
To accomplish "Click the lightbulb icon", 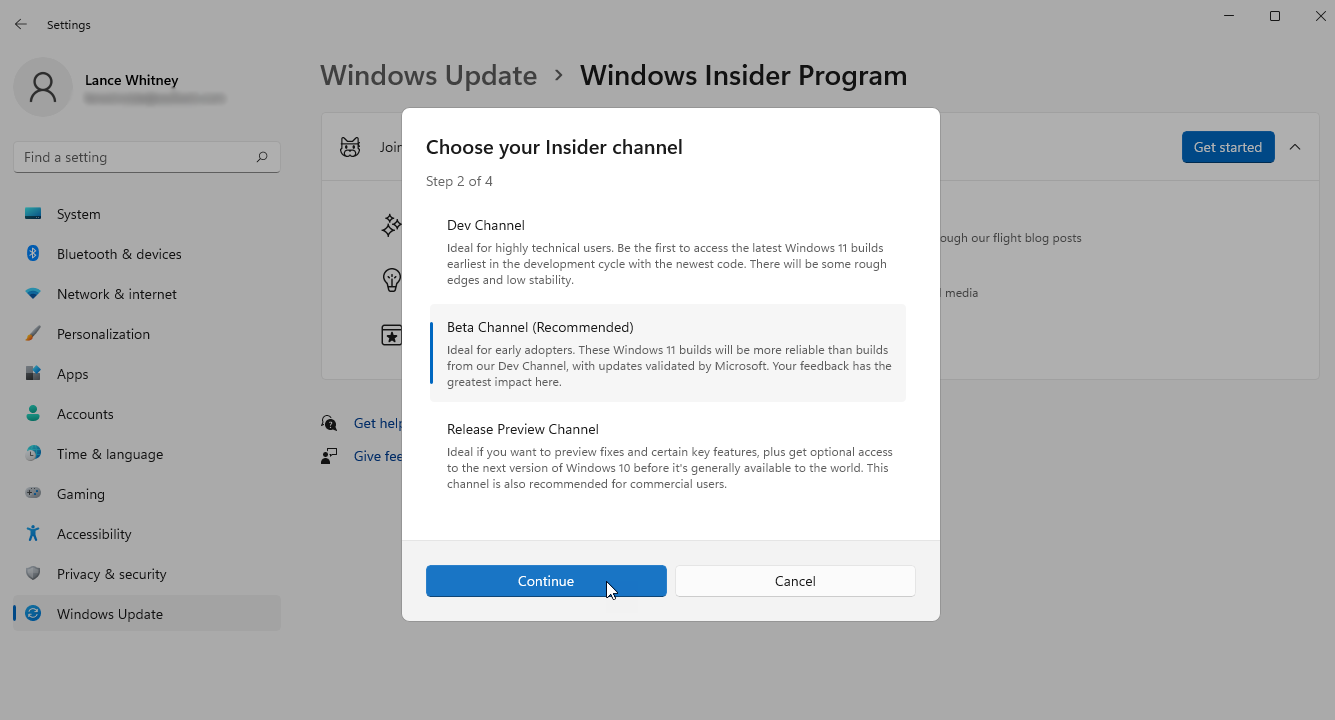I will click(391, 280).
